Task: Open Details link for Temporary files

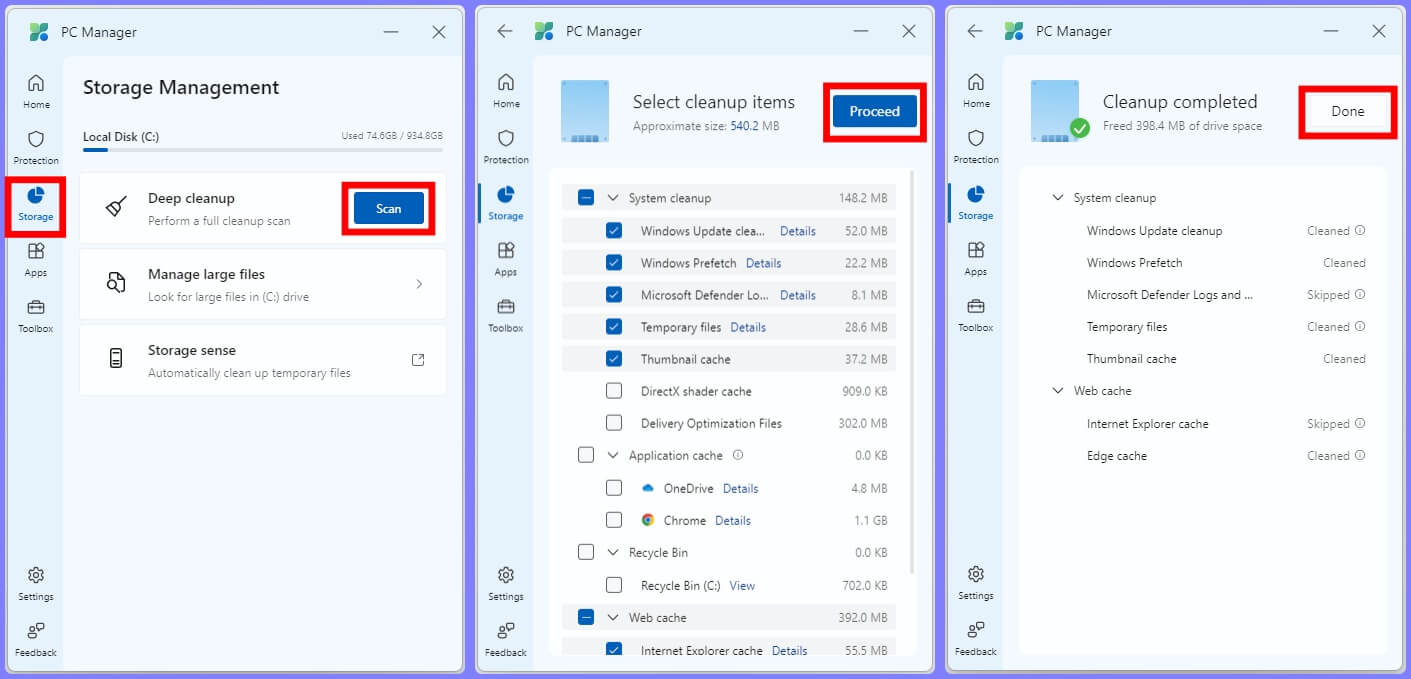Action: (x=748, y=327)
